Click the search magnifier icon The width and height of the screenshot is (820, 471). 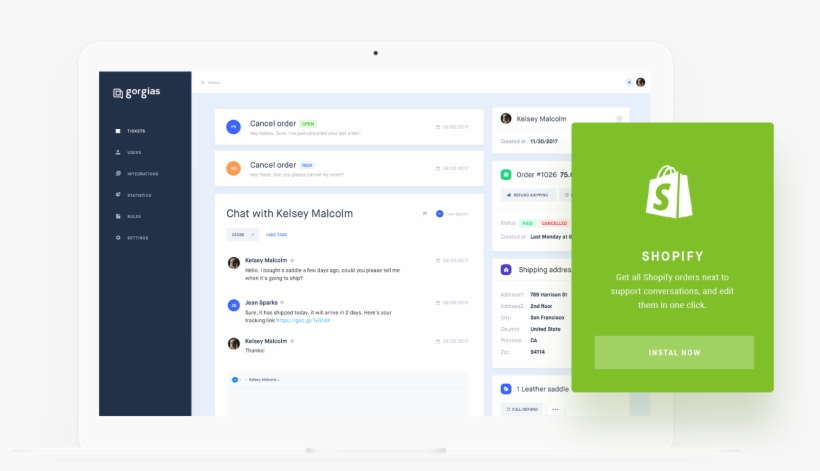coord(203,83)
